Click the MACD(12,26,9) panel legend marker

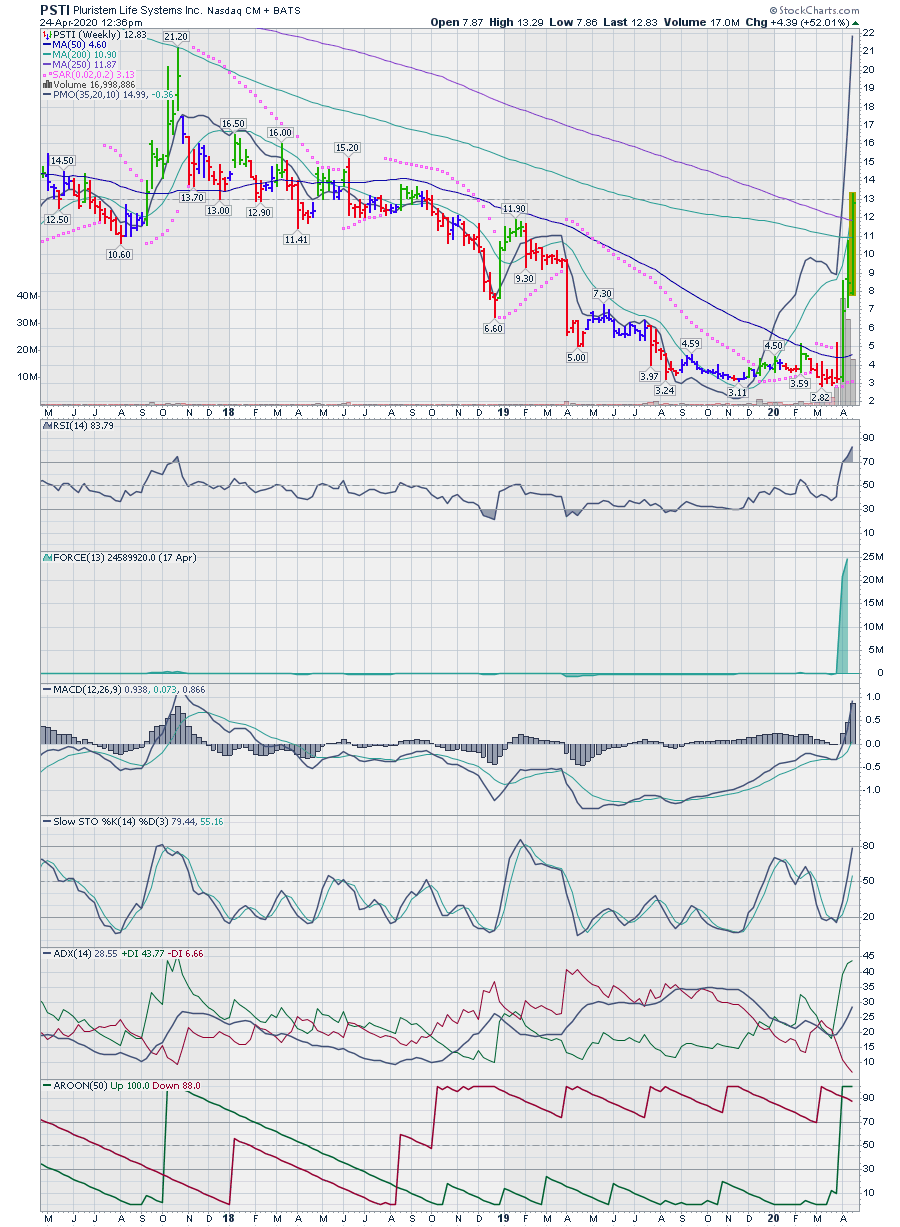pos(45,689)
